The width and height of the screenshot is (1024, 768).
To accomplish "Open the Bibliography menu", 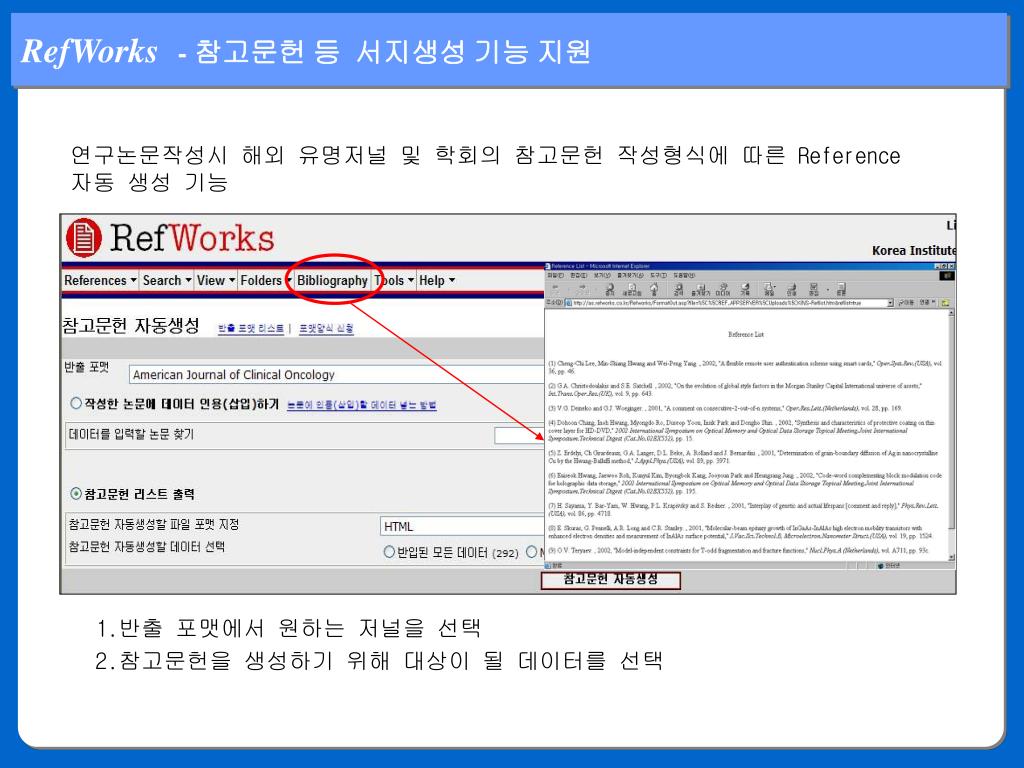I will tap(332, 280).
